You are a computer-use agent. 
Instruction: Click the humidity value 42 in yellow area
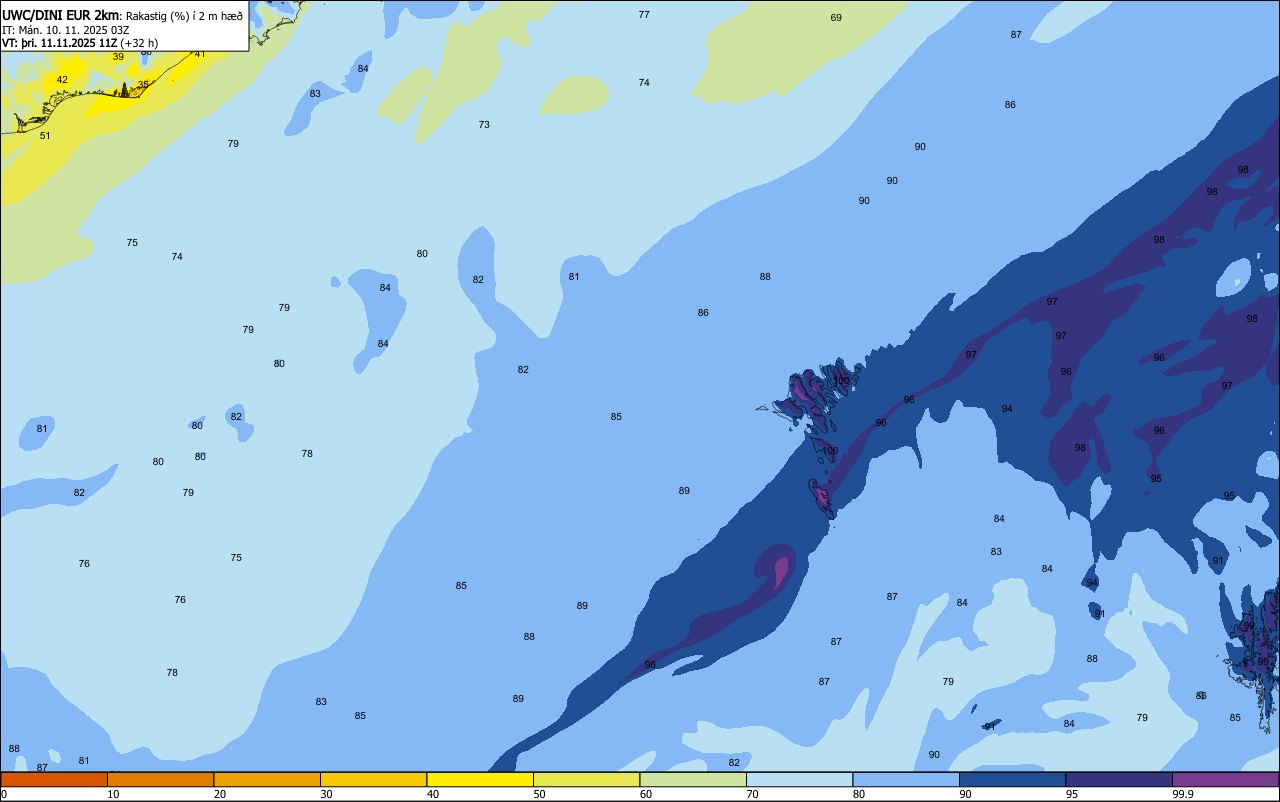(x=62, y=80)
